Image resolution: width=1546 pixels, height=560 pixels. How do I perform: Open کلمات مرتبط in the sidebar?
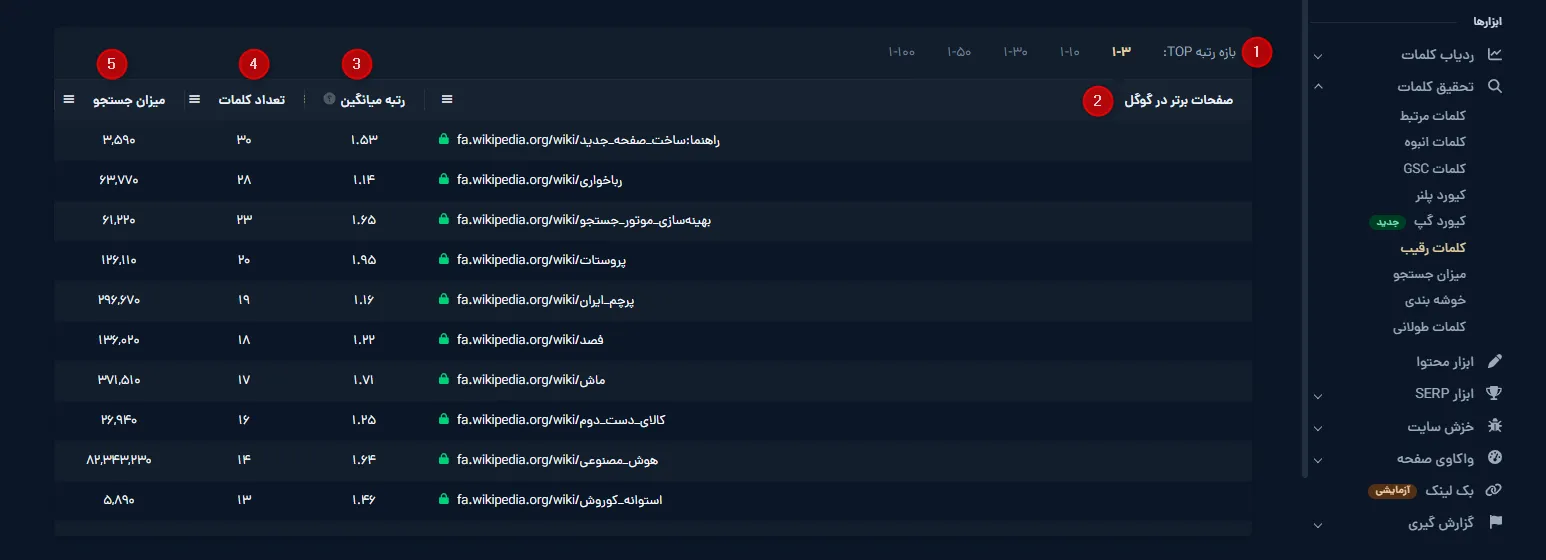(x=1434, y=116)
